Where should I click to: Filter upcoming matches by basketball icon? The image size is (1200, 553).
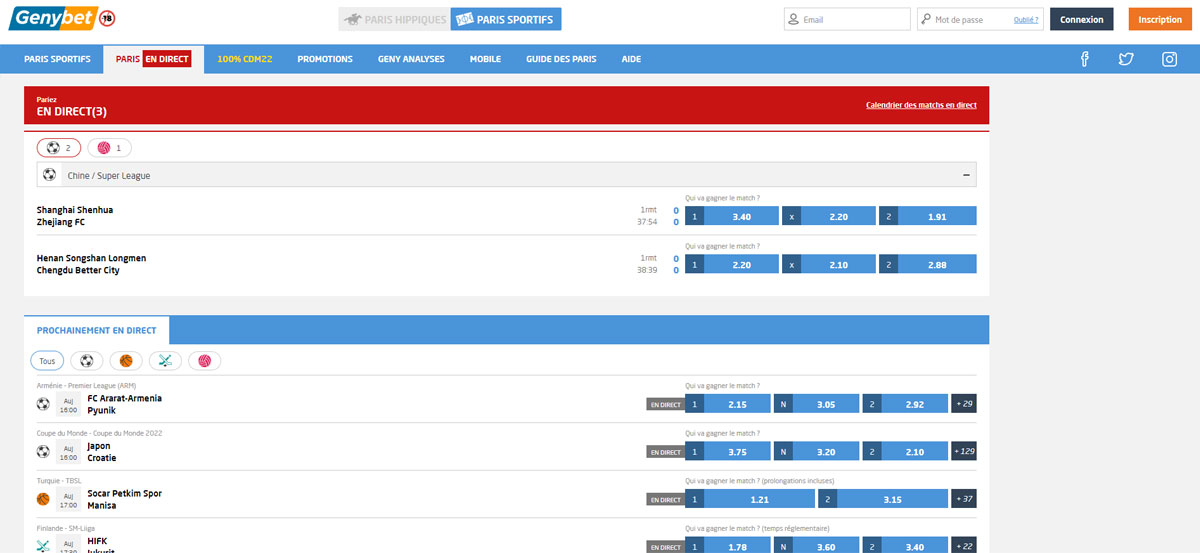point(126,361)
